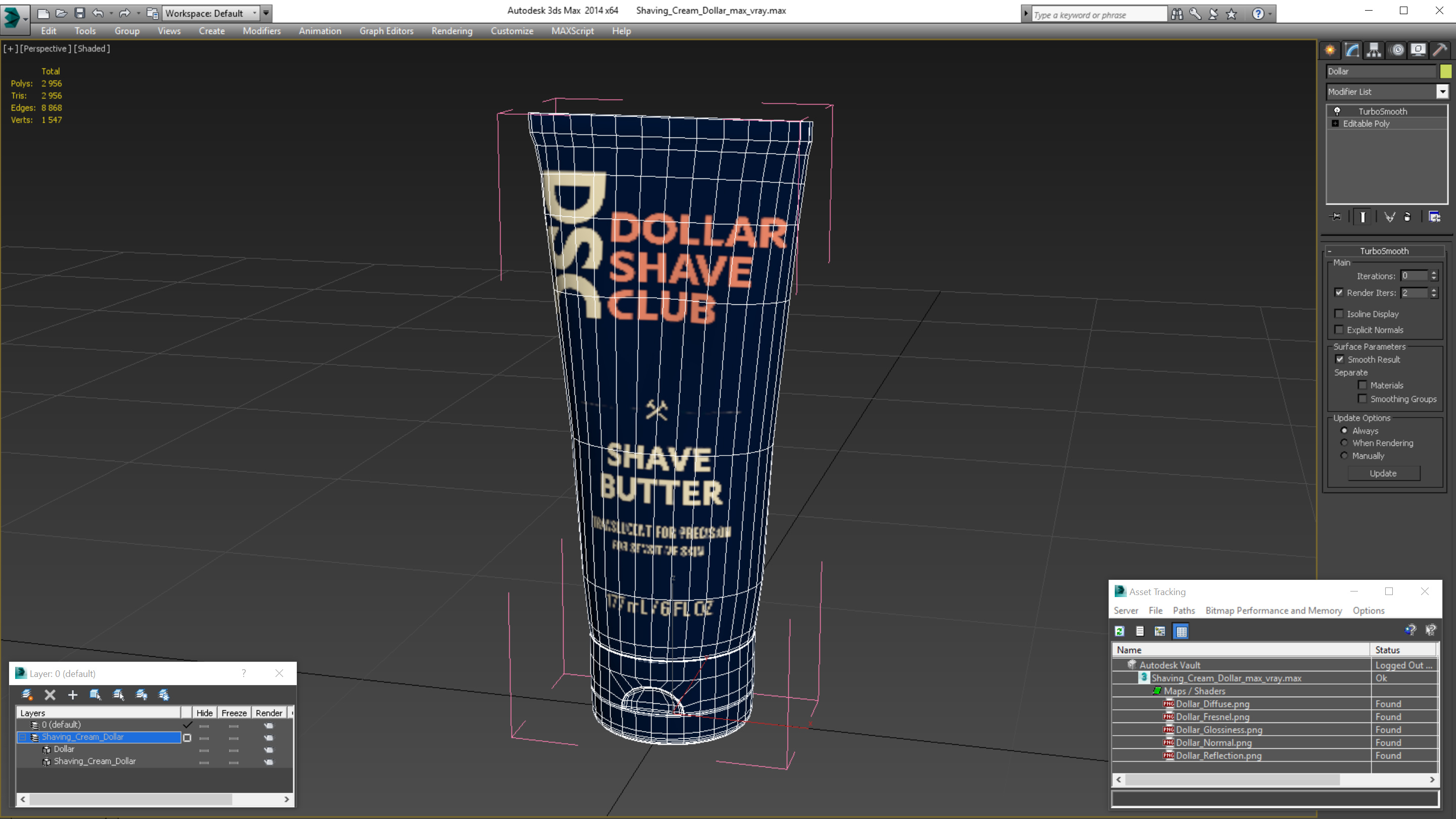Screen dimensions: 1456x819
Task: Open the Modifiers menu
Action: (262, 31)
